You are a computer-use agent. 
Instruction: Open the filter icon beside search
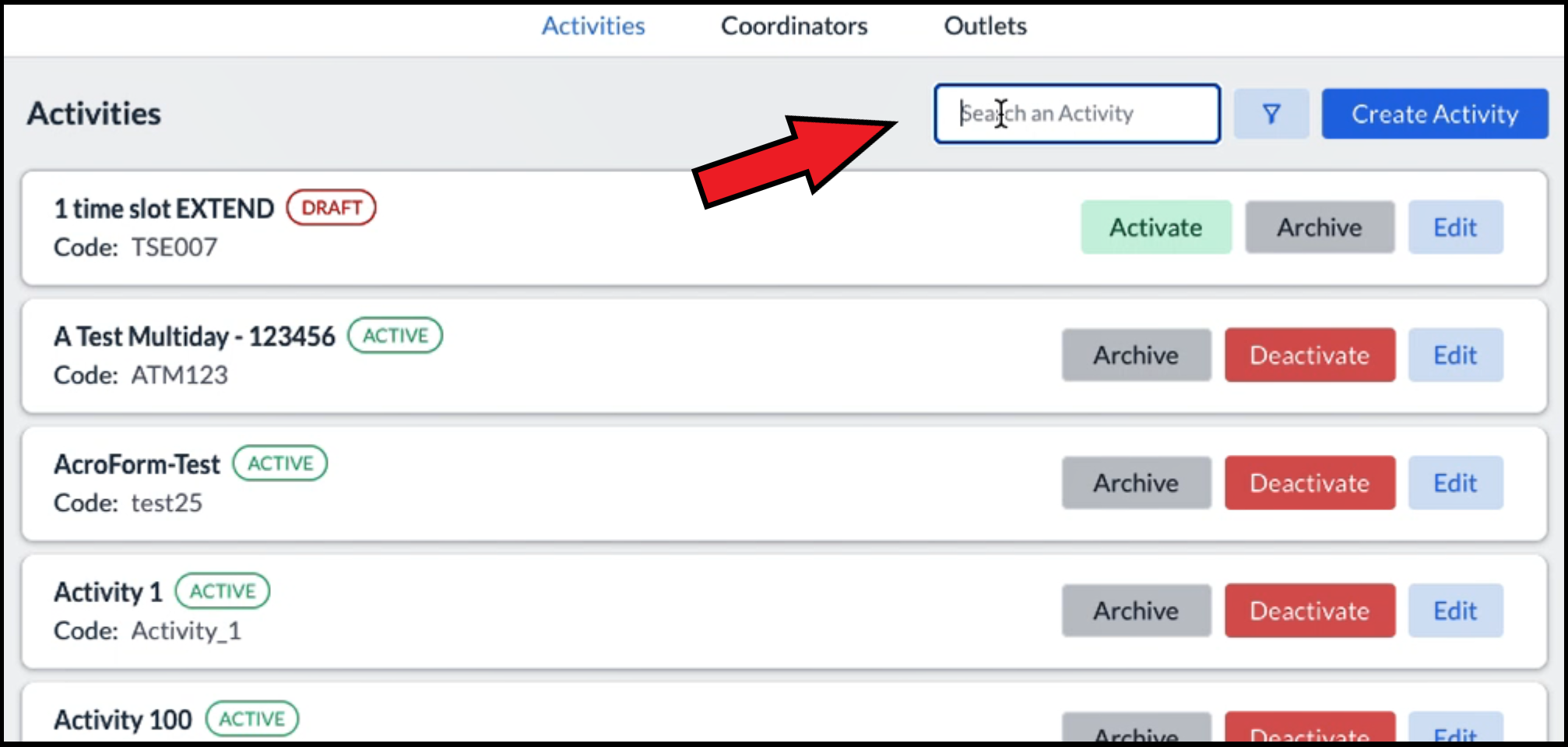[x=1271, y=114]
